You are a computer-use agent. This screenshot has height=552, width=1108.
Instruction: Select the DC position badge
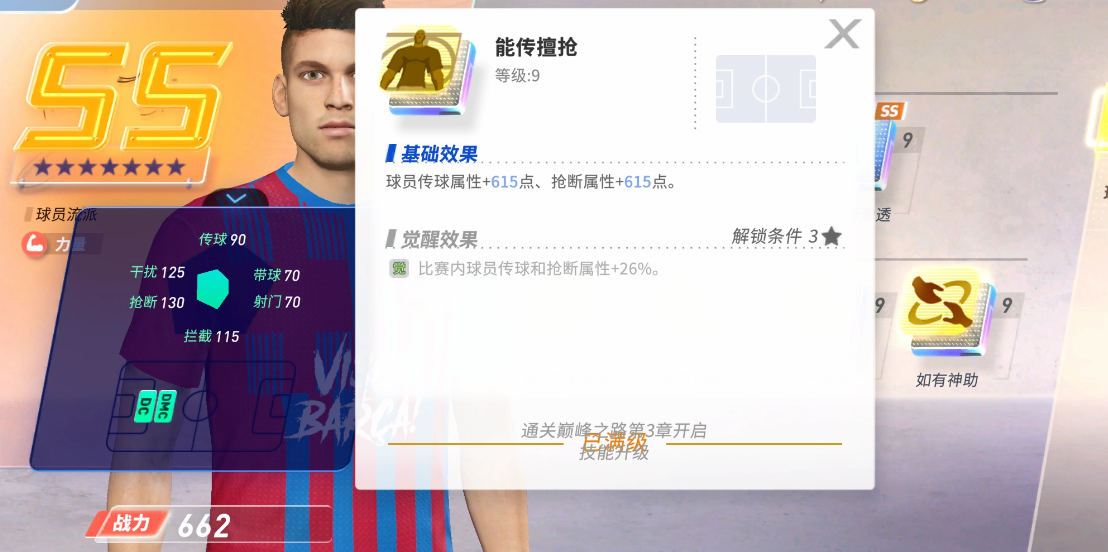click(144, 407)
